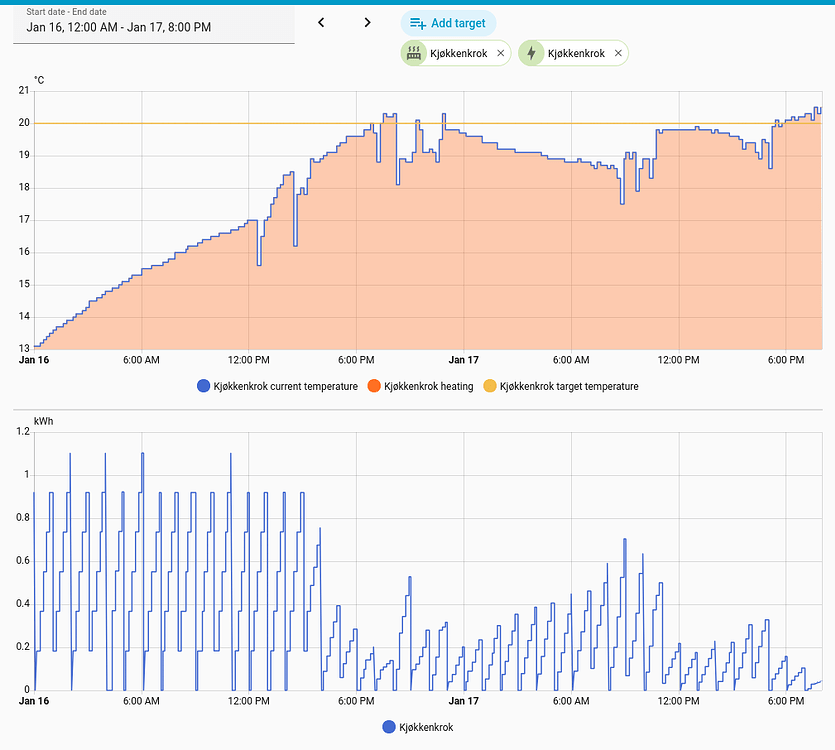Viewport: 835px width, 750px height.
Task: Click the lightning bolt icon on second Kjøkkenkrok chip
Action: tap(531, 53)
